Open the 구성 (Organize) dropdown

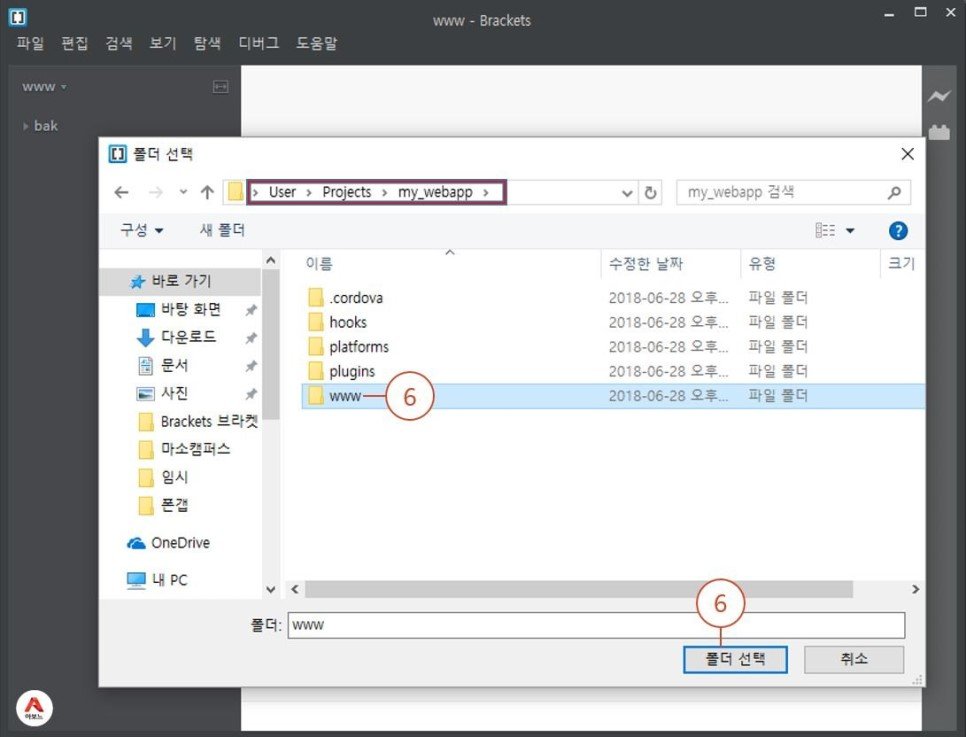[x=142, y=230]
